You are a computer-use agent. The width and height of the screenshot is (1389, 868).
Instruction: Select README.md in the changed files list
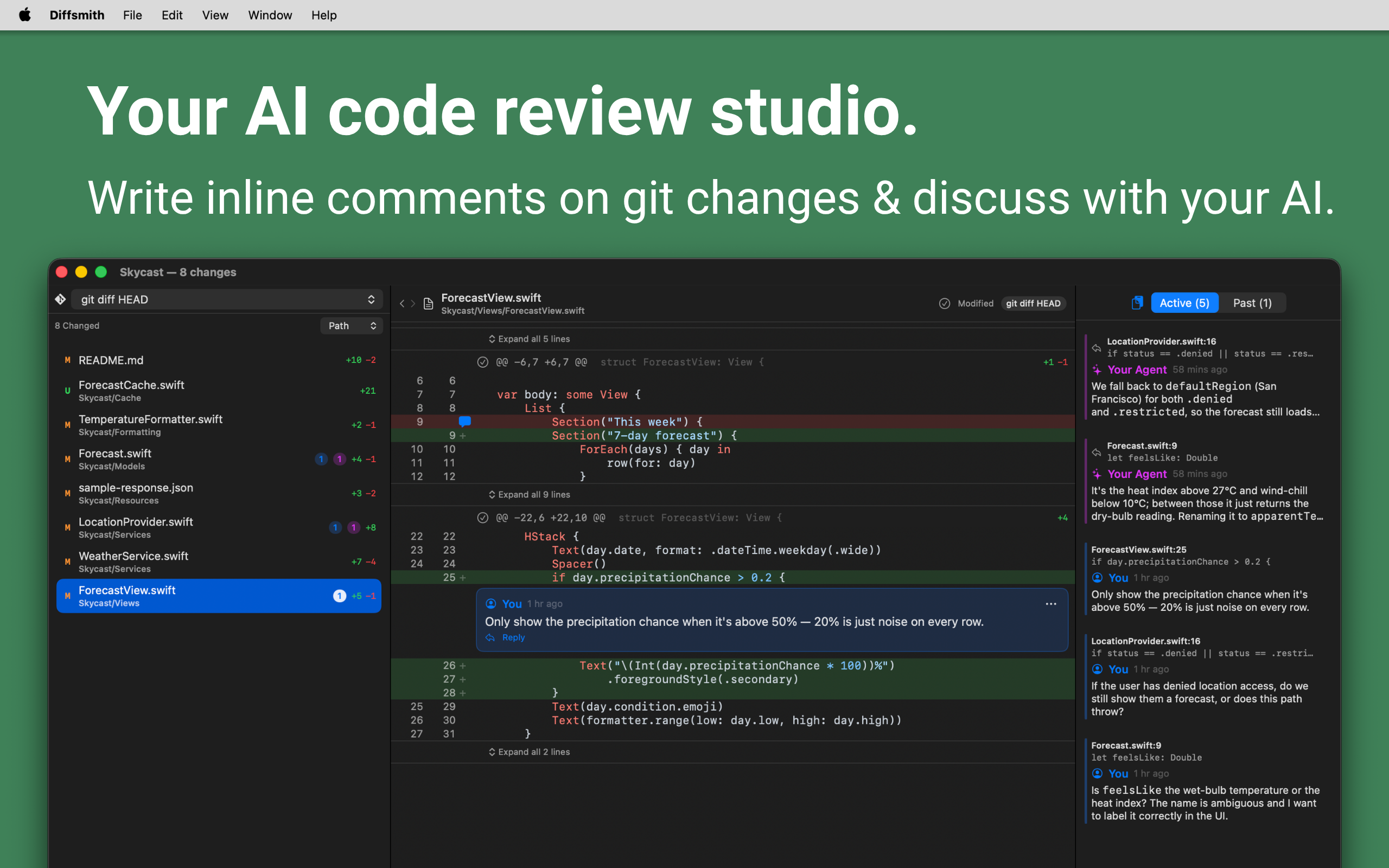219,360
